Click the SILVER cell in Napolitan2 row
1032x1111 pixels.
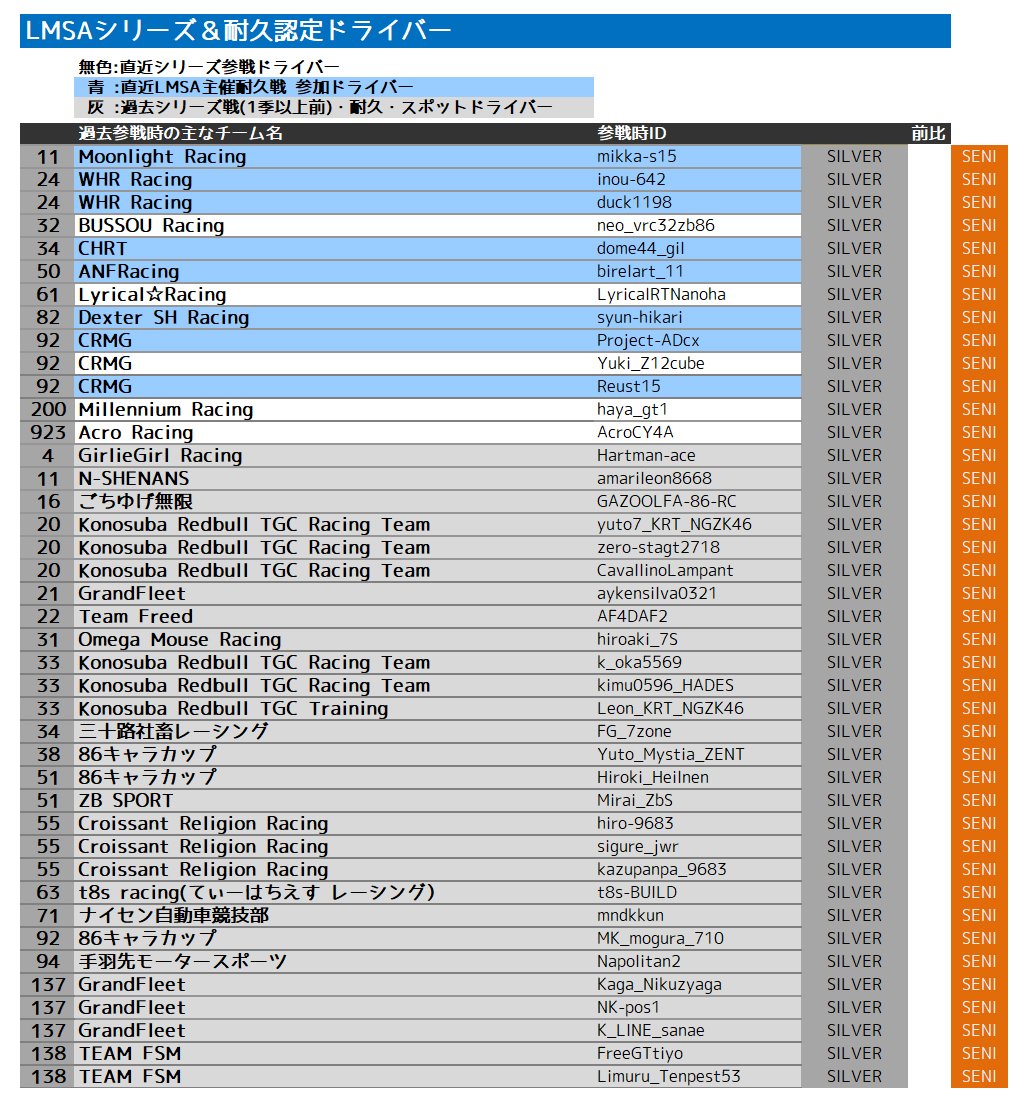(854, 962)
